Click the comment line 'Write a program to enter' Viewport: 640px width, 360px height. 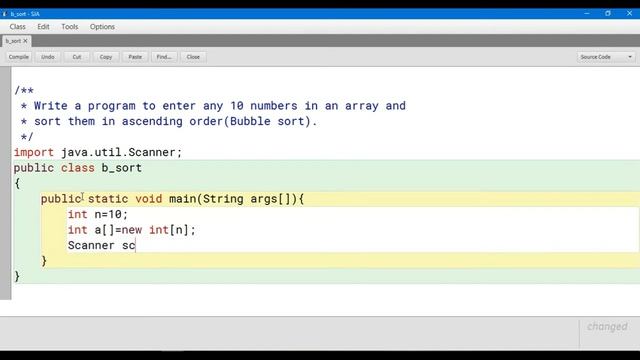(220, 106)
